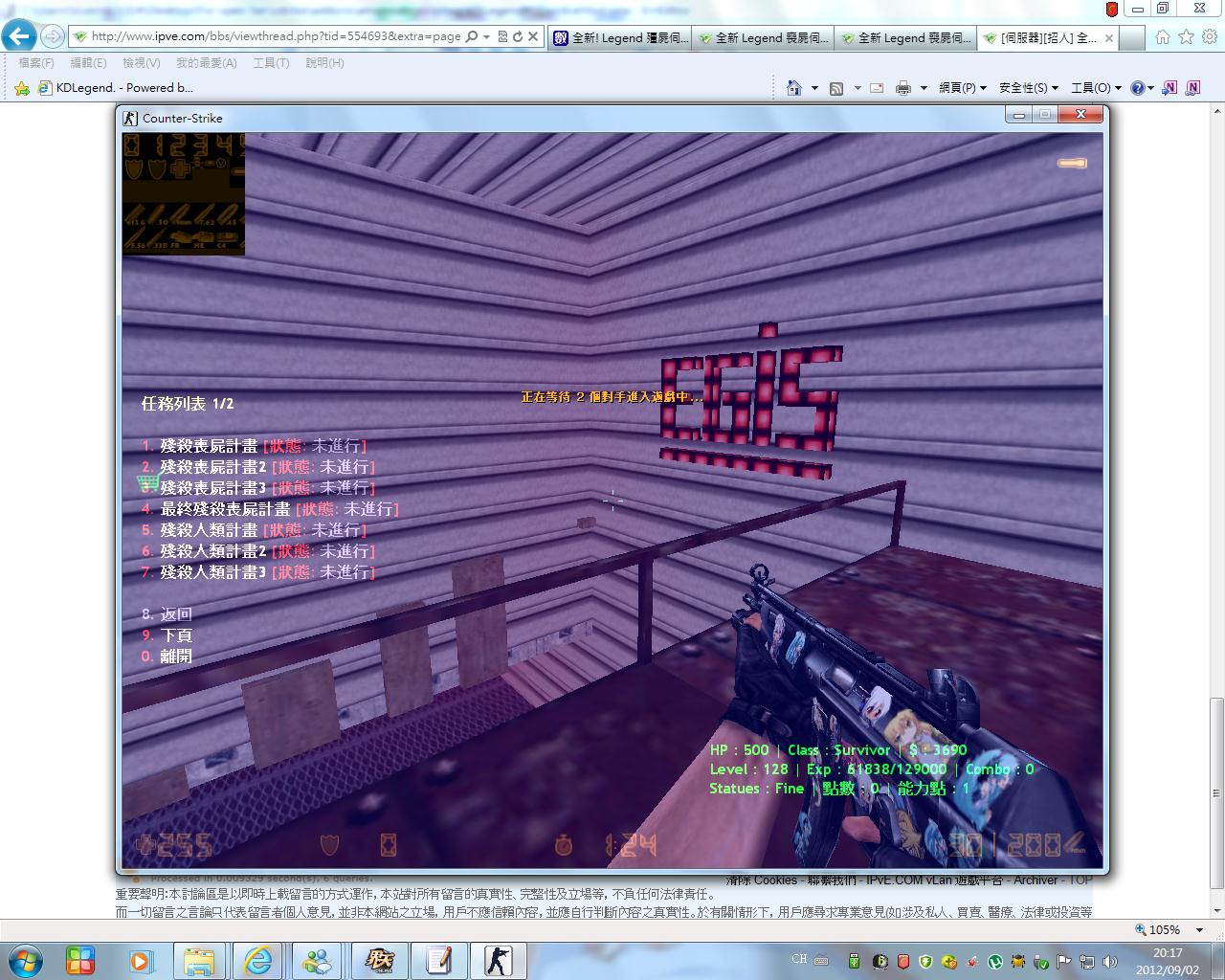Screen dimensions: 1225x980
Task: Open the 檔案(F) menu
Action: 36,63
